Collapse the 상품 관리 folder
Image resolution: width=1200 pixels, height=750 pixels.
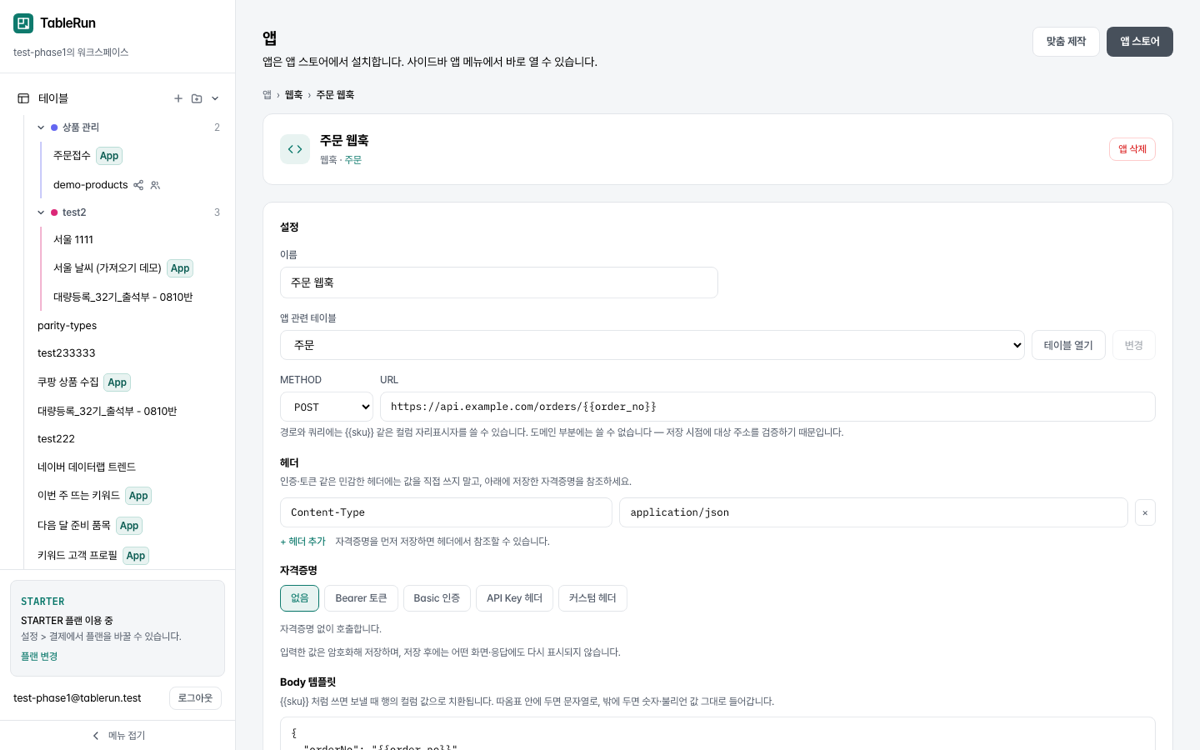[x=41, y=127]
